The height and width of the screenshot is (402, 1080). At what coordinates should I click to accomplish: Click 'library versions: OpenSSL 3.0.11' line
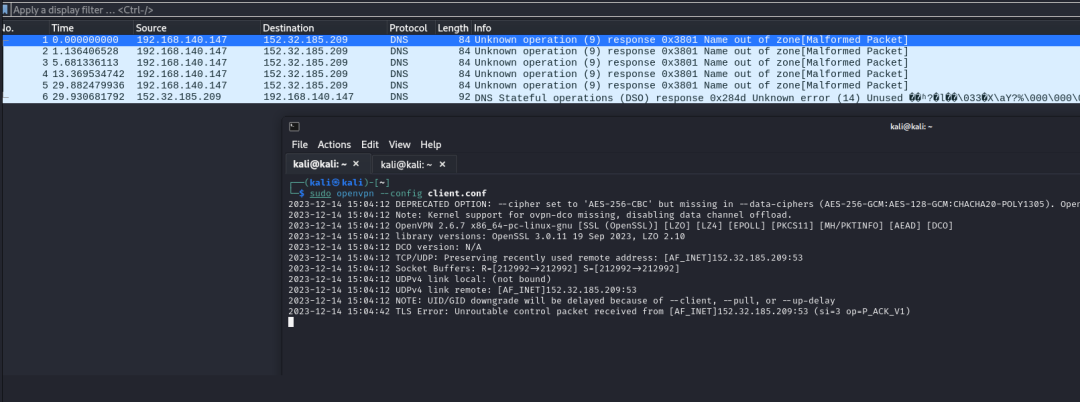487,236
